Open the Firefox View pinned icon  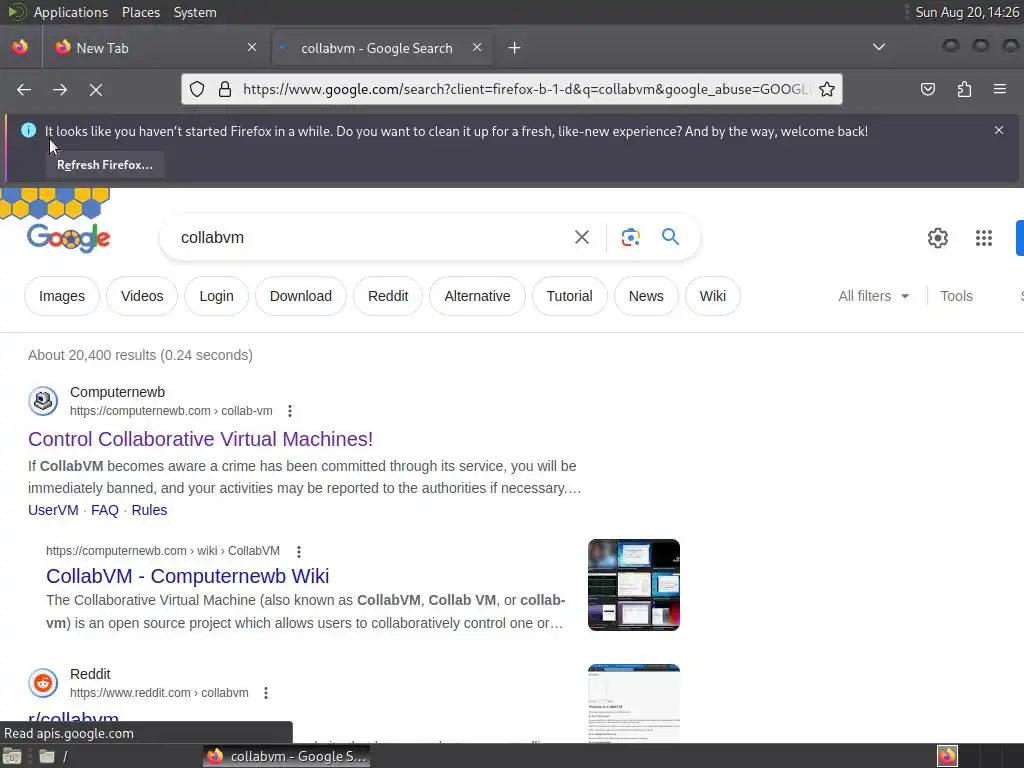[20, 47]
